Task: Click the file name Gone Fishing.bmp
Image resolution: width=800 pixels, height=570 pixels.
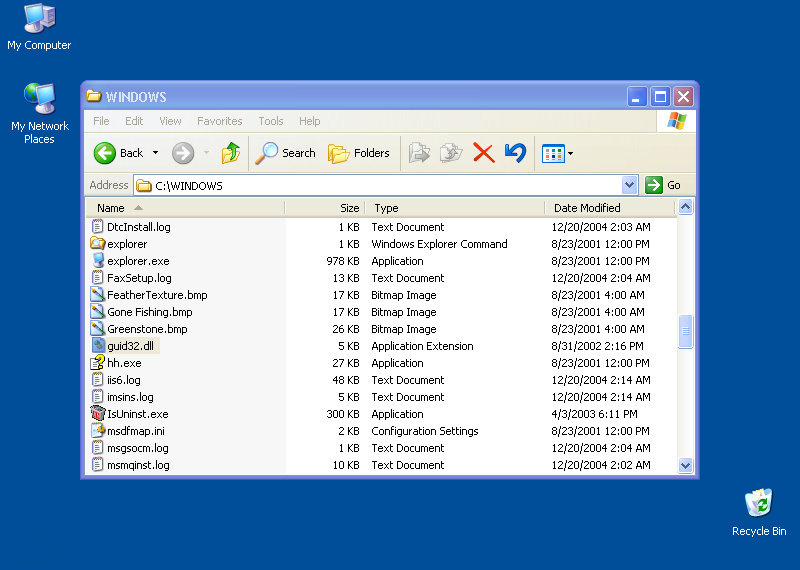Action: click(x=149, y=312)
